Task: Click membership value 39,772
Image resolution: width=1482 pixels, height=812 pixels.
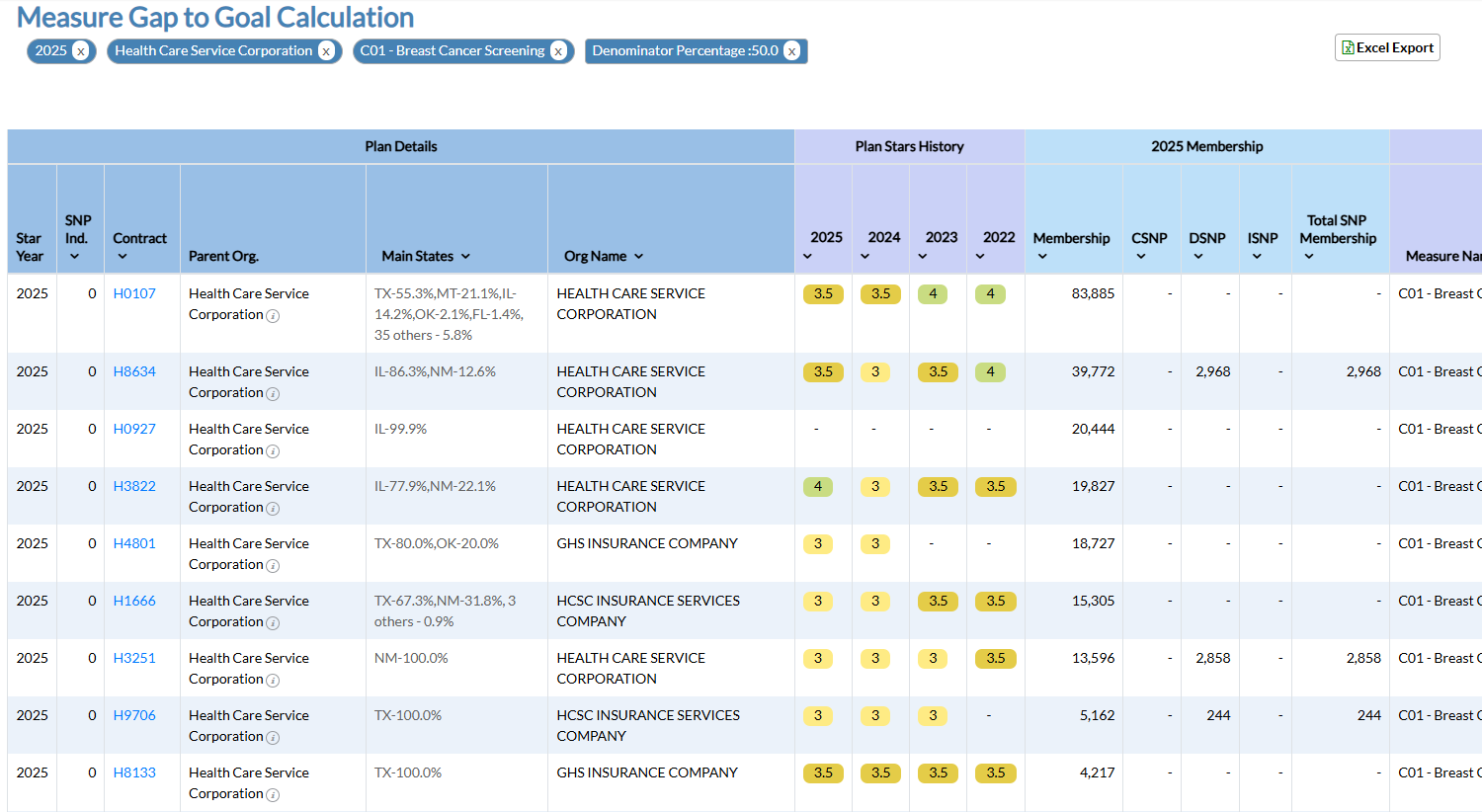Action: (1093, 371)
